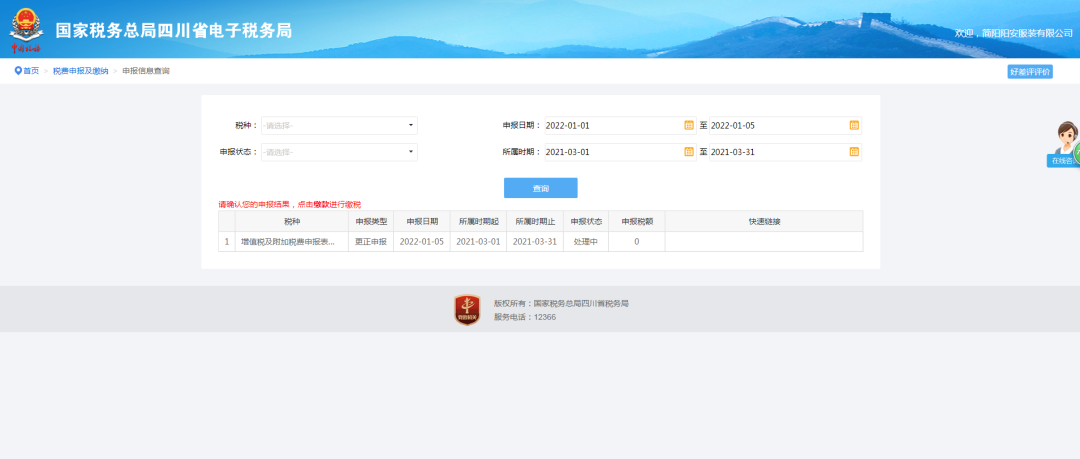The image size is (1080, 459).
Task: Open calendar for 申报日期 start date
Action: click(x=688, y=125)
